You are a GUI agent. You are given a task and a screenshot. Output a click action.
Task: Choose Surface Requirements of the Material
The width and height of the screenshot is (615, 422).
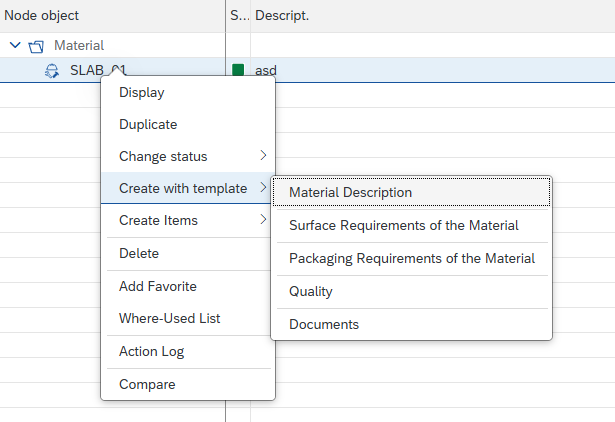point(403,225)
